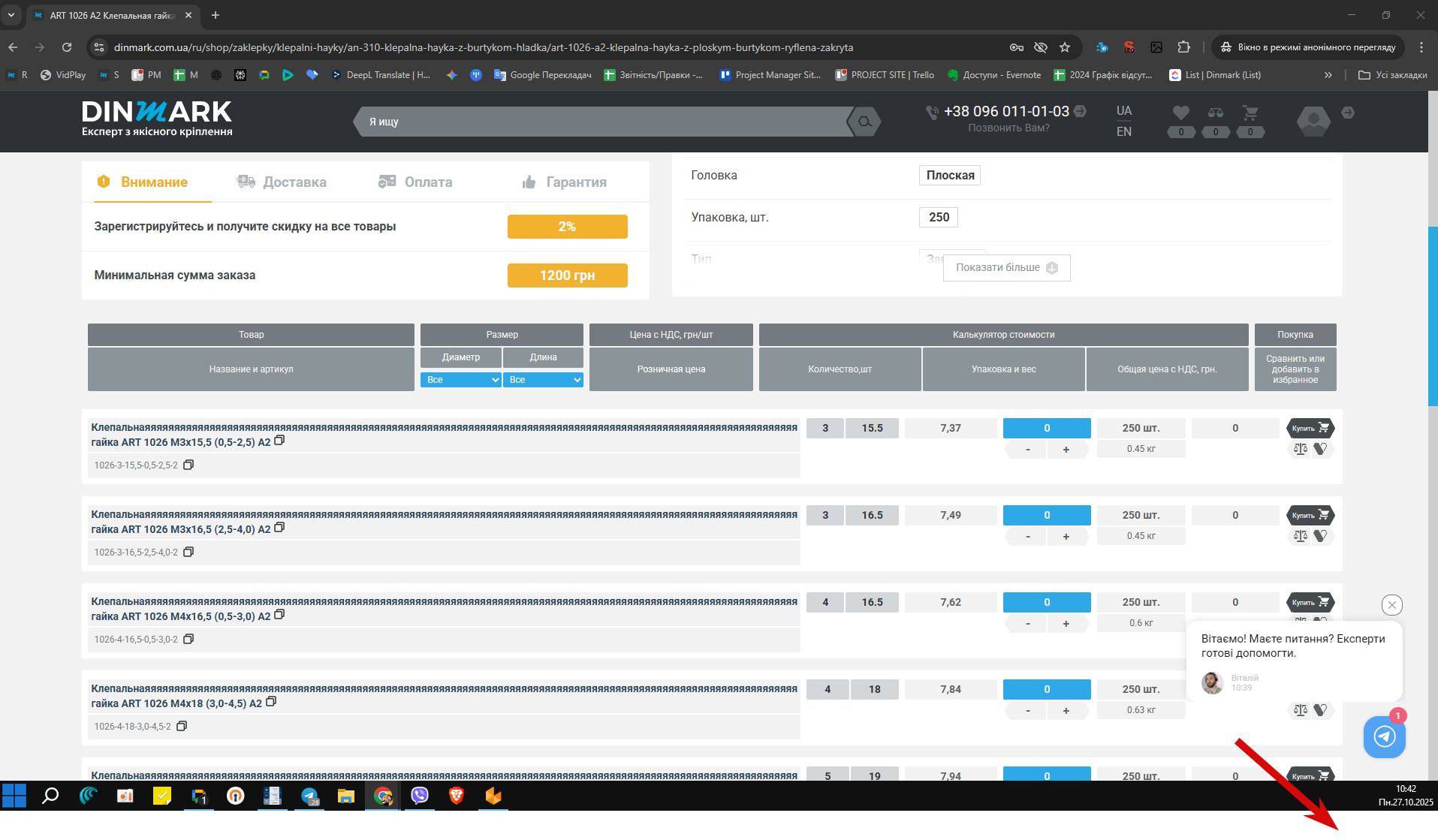Copy name icon for M3x16,5 (2,5-4,0) product

(279, 528)
